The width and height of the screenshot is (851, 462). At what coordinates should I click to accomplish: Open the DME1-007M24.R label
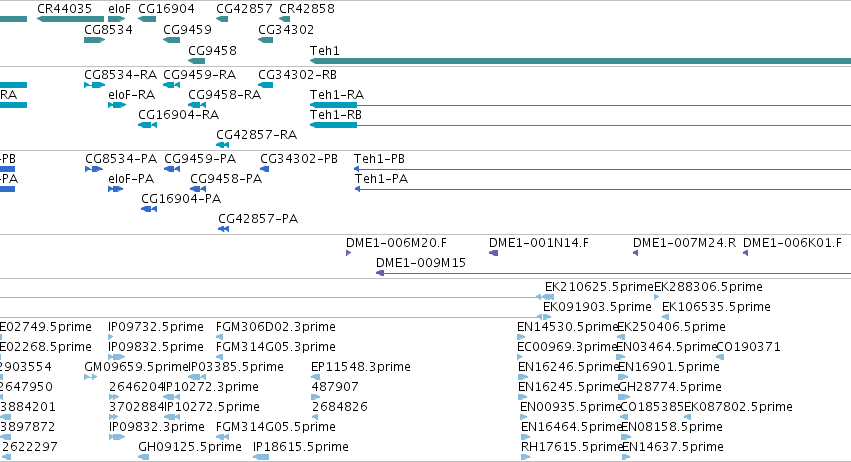coord(685,243)
